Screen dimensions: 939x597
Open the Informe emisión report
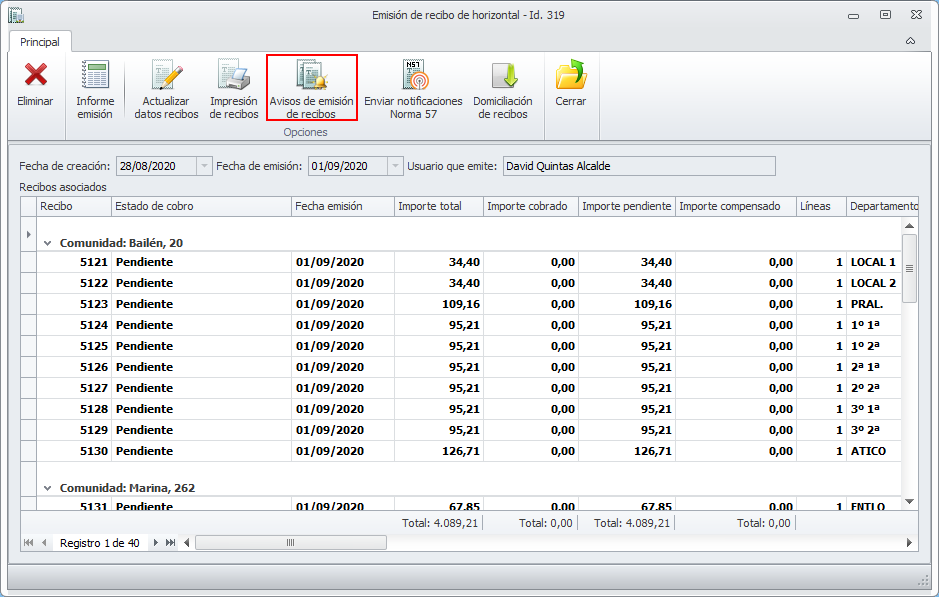tap(95, 76)
